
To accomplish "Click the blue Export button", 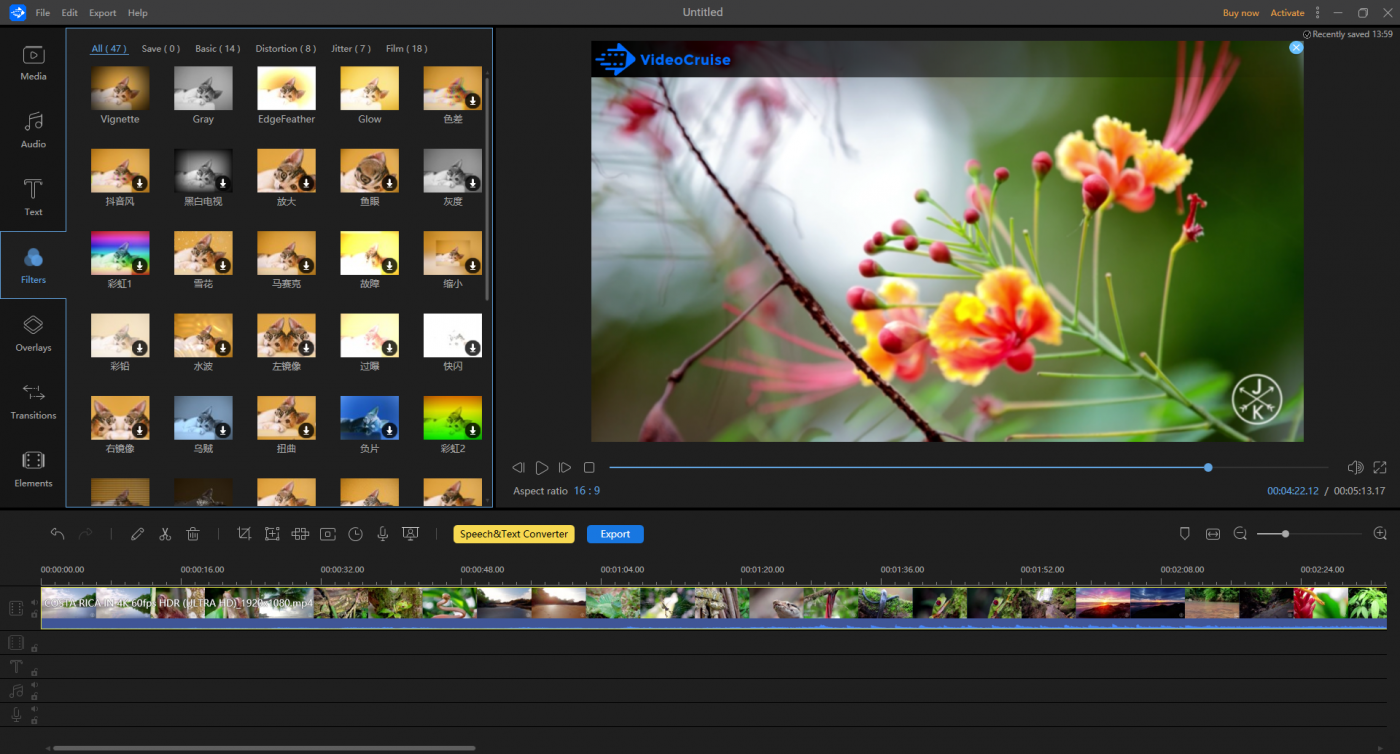I will coord(615,534).
